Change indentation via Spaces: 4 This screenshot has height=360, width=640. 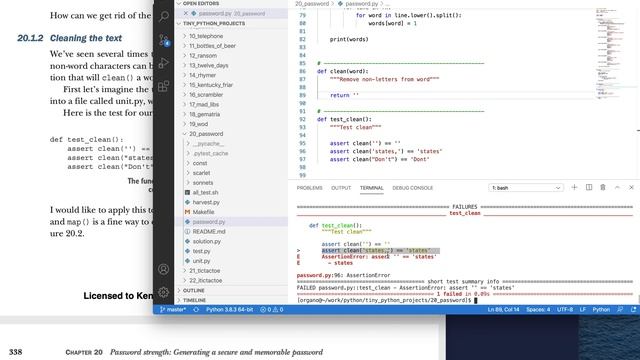point(538,310)
